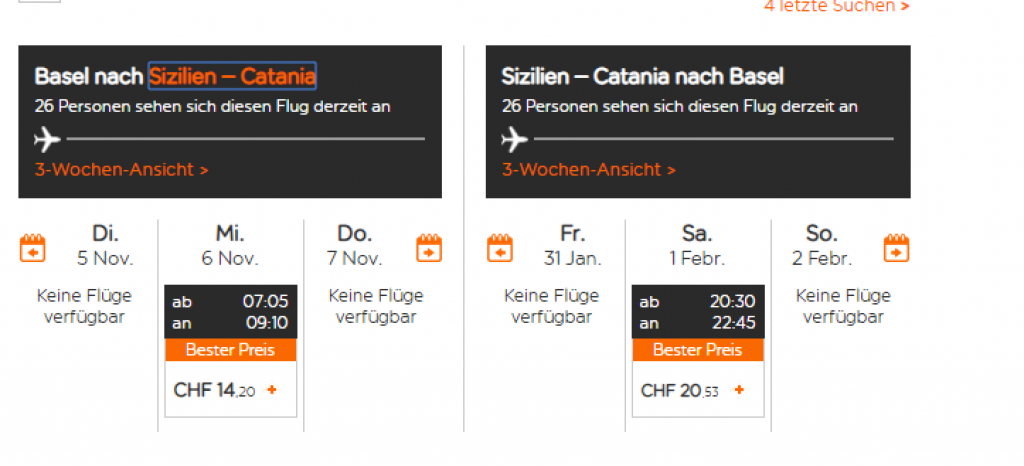The width and height of the screenshot is (1024, 466).
Task: Select the 20:30 return flight times
Action: [x=697, y=311]
